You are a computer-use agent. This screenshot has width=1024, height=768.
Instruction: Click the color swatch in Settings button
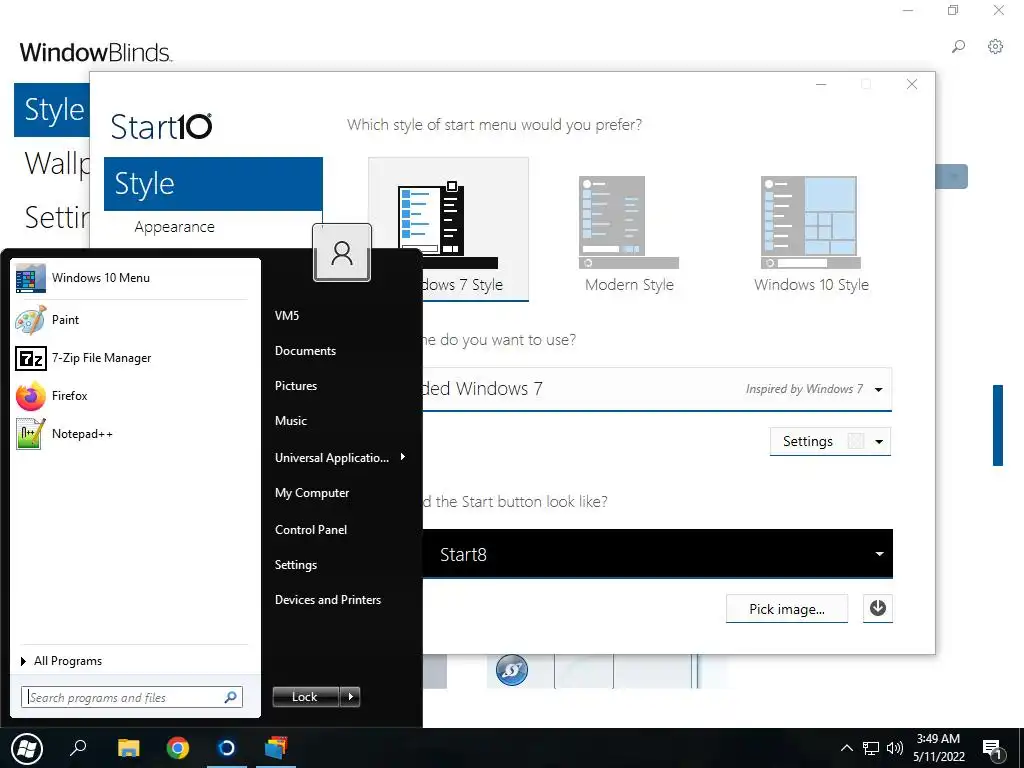[856, 441]
